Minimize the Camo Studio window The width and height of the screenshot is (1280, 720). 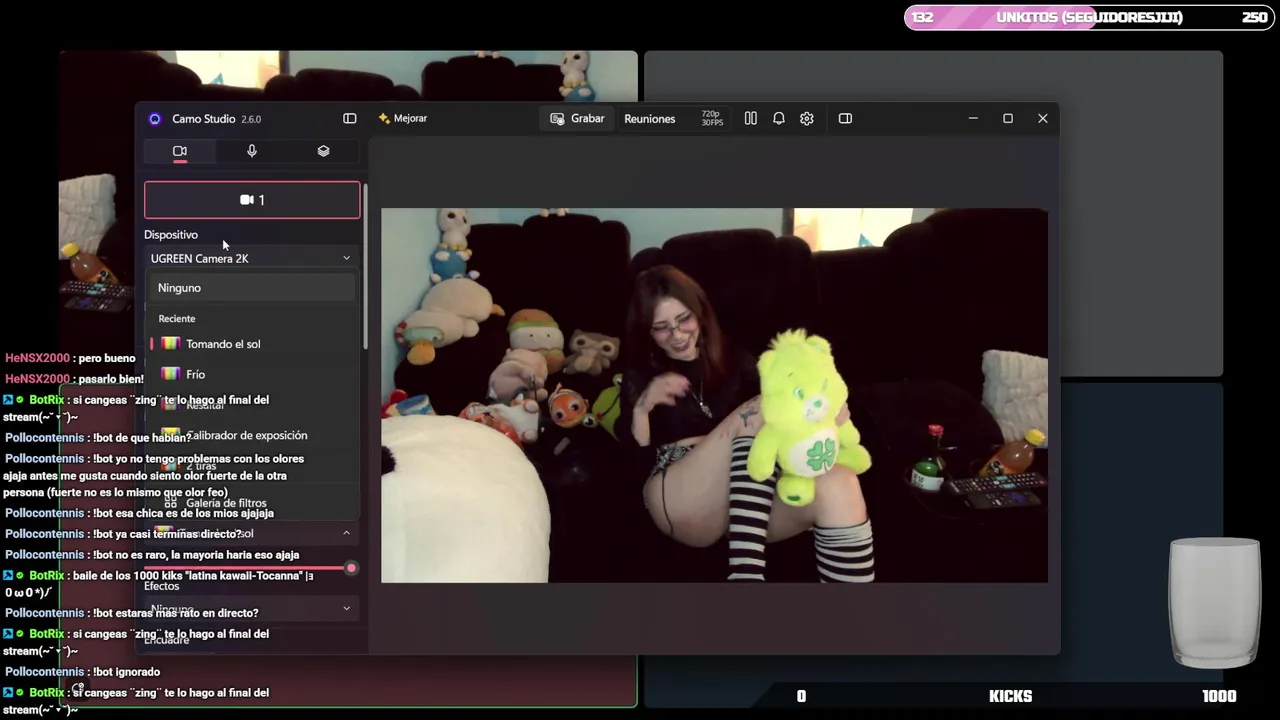[x=973, y=118]
